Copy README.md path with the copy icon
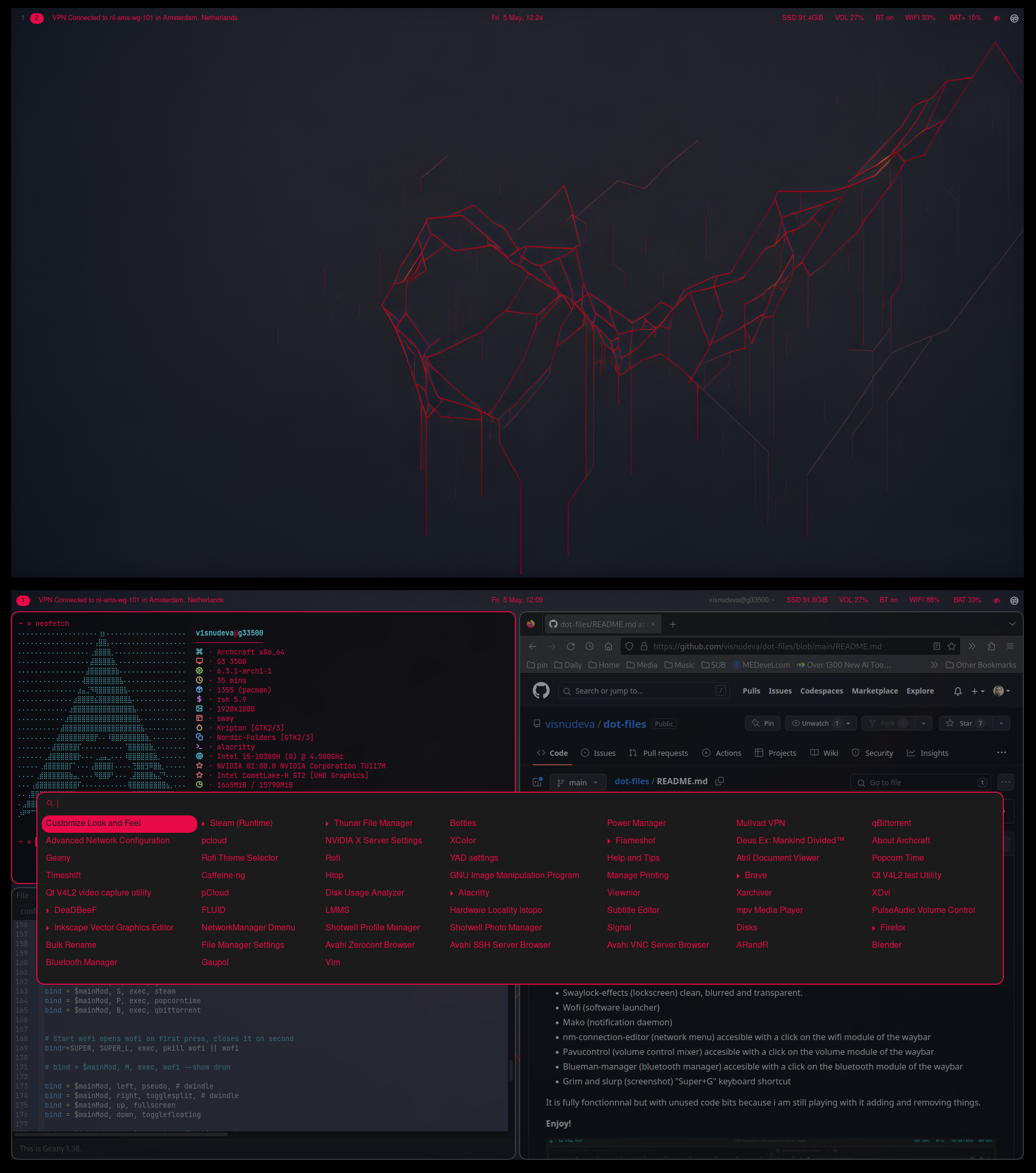1036x1173 pixels. click(719, 781)
